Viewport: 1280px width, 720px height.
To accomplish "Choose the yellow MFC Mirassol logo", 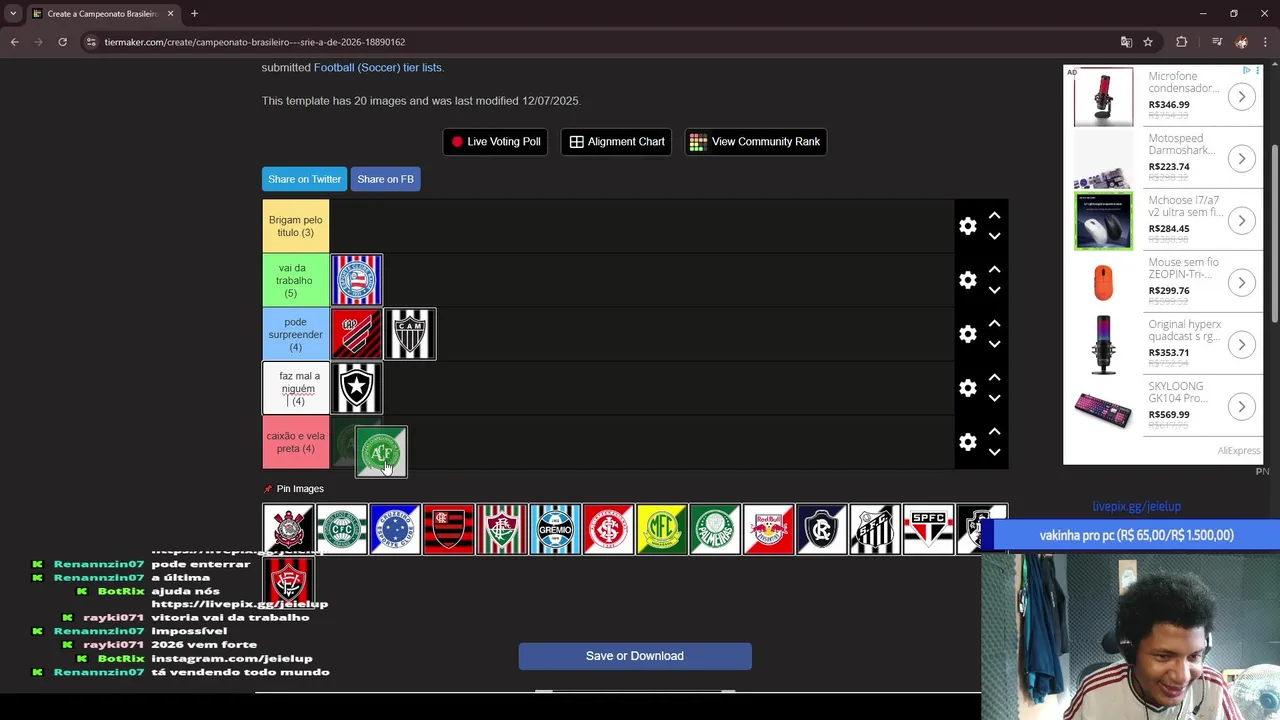I will (662, 529).
